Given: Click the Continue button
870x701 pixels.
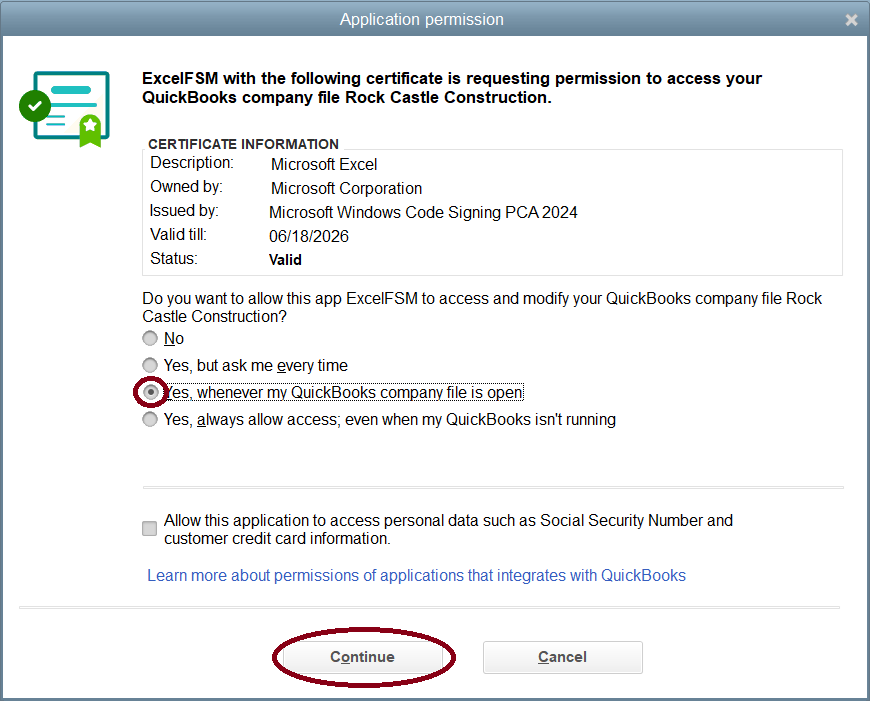Looking at the screenshot, I should coord(363,657).
